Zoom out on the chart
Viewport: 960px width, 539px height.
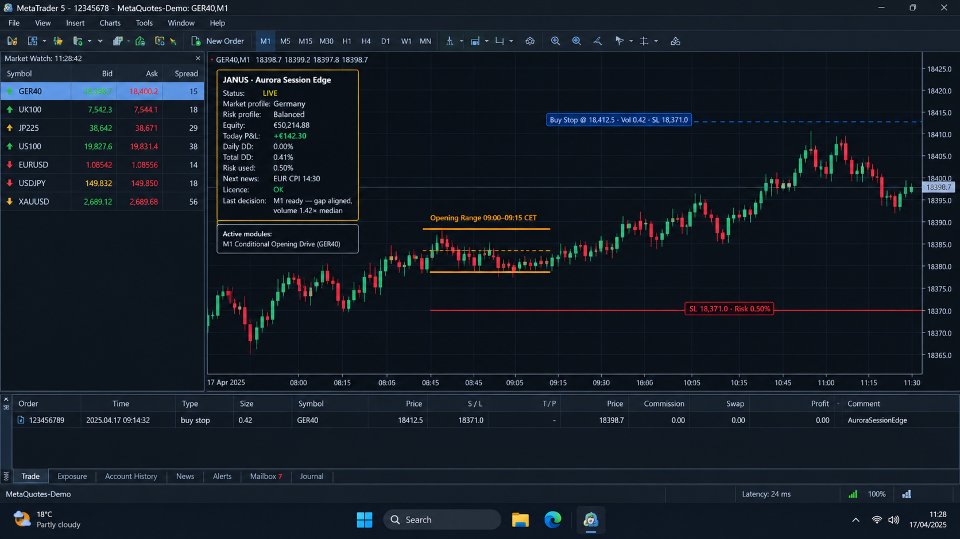[x=576, y=41]
